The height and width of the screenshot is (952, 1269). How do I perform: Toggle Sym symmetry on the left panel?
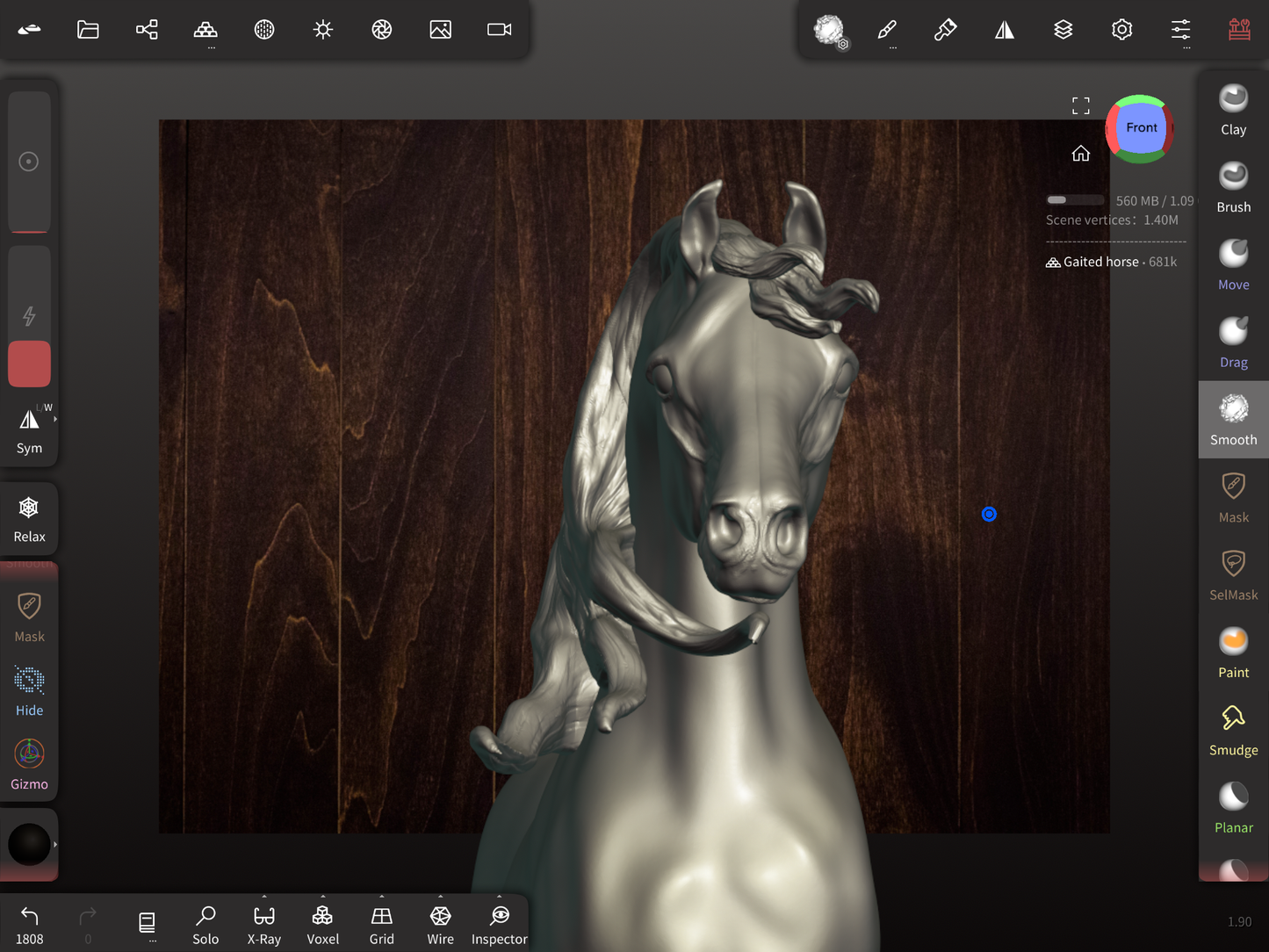(29, 430)
